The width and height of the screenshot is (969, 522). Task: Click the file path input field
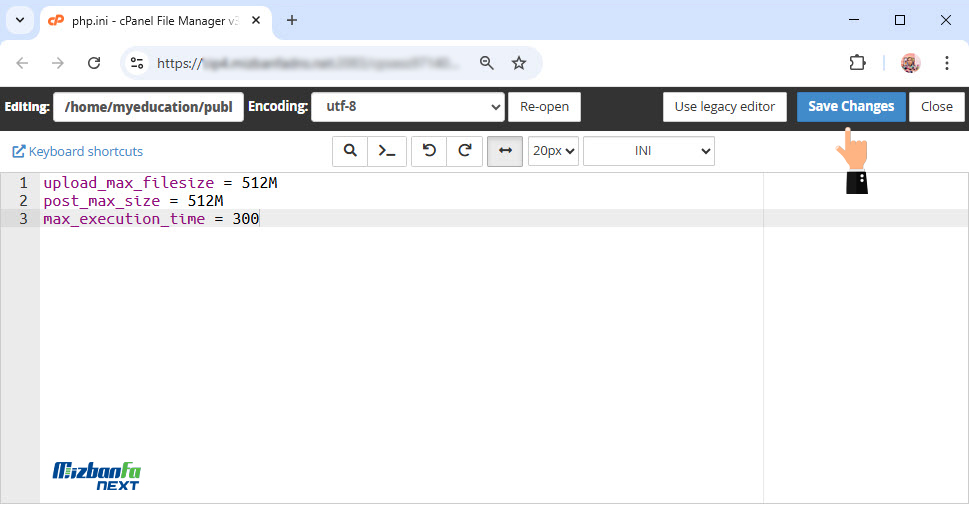pos(148,107)
